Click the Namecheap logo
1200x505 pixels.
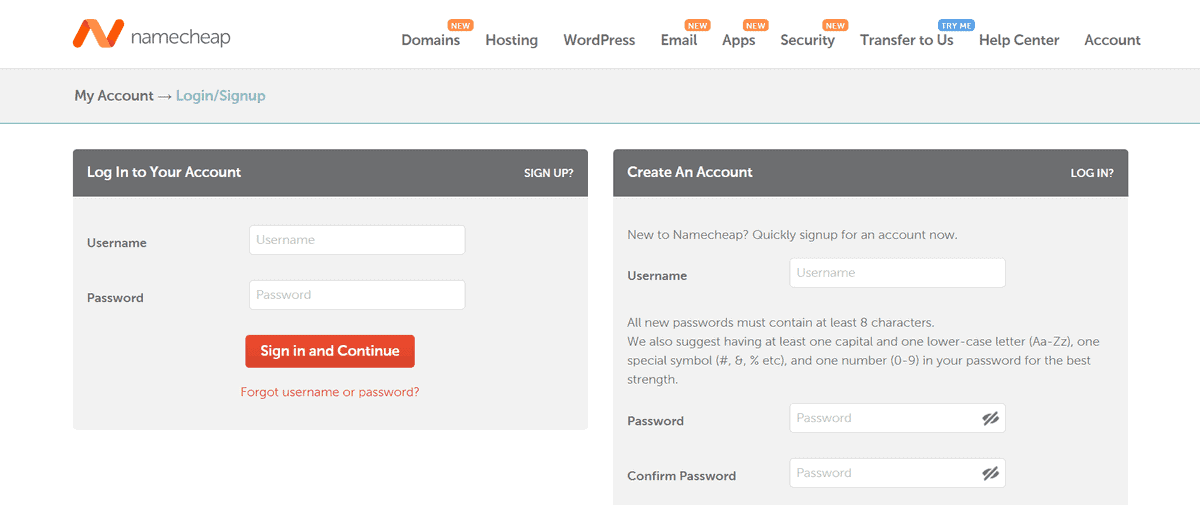pyautogui.click(x=151, y=33)
